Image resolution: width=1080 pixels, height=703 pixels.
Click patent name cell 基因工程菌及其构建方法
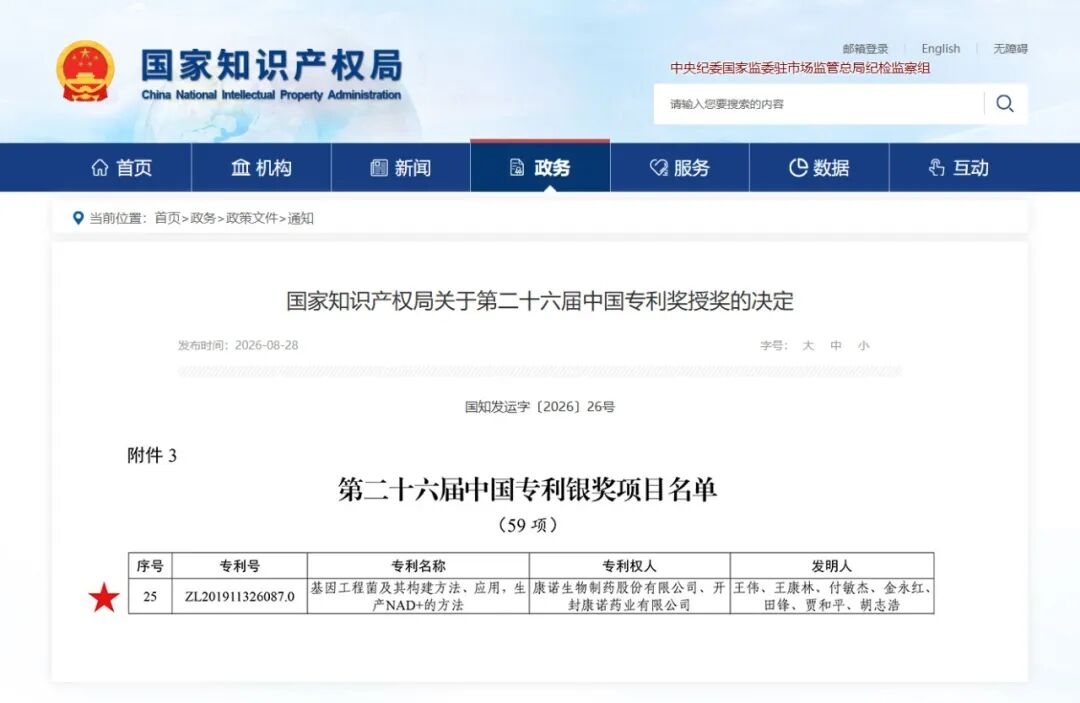pos(418,596)
